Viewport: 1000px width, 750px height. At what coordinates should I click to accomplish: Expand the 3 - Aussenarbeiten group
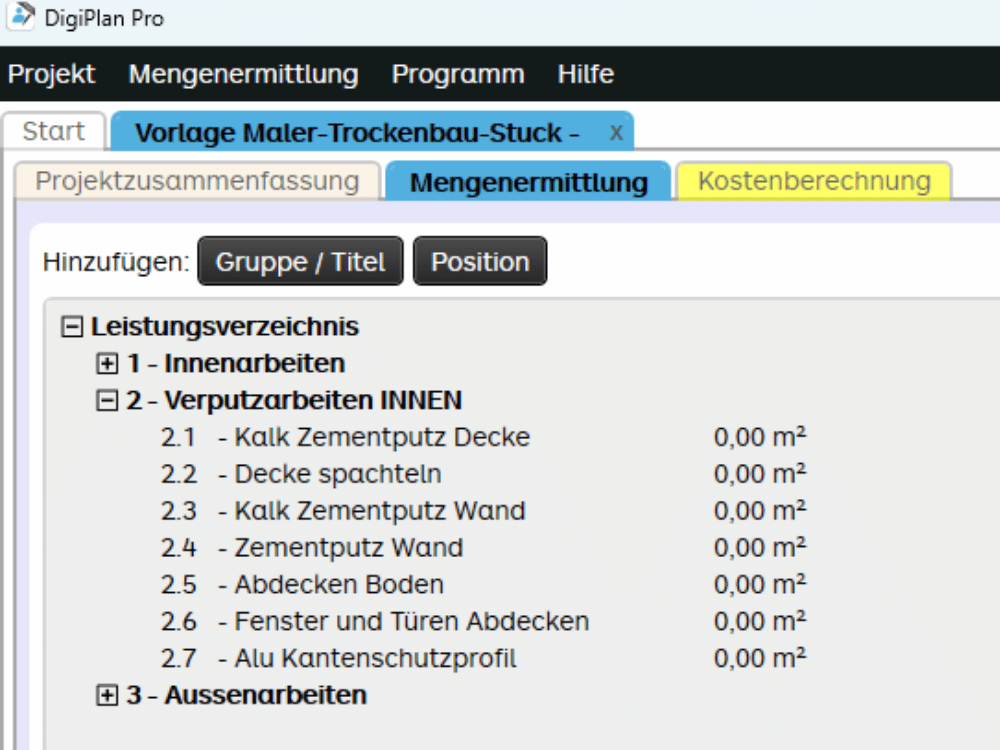[x=107, y=694]
